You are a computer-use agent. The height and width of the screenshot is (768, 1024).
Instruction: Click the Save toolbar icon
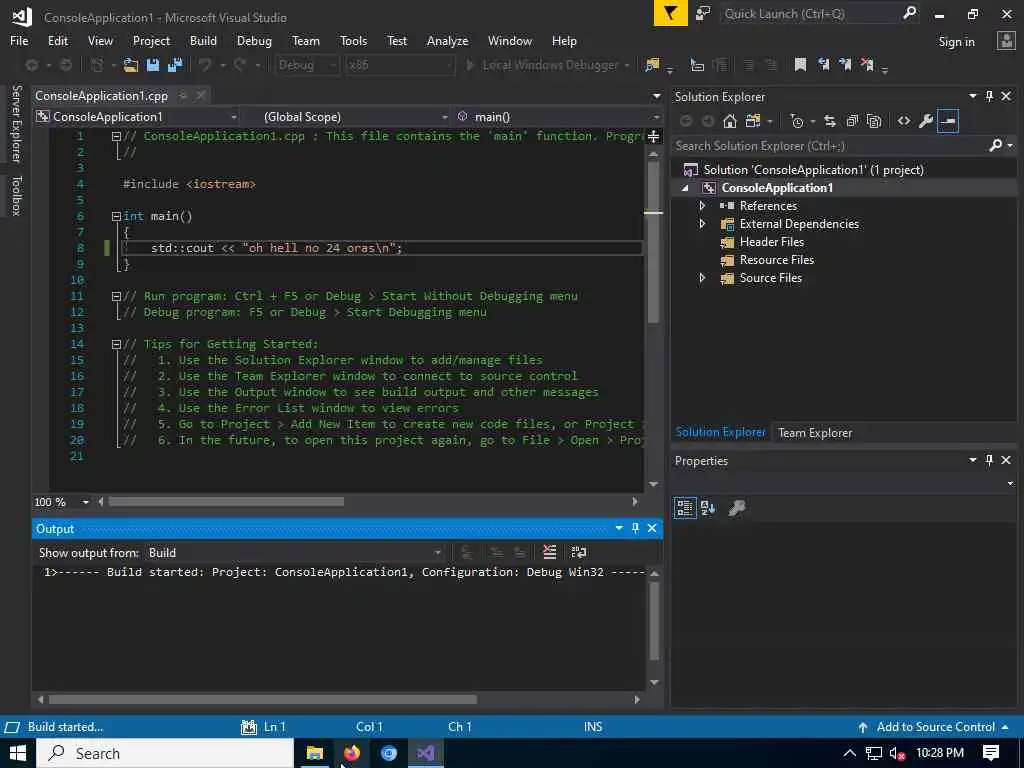pyautogui.click(x=153, y=65)
